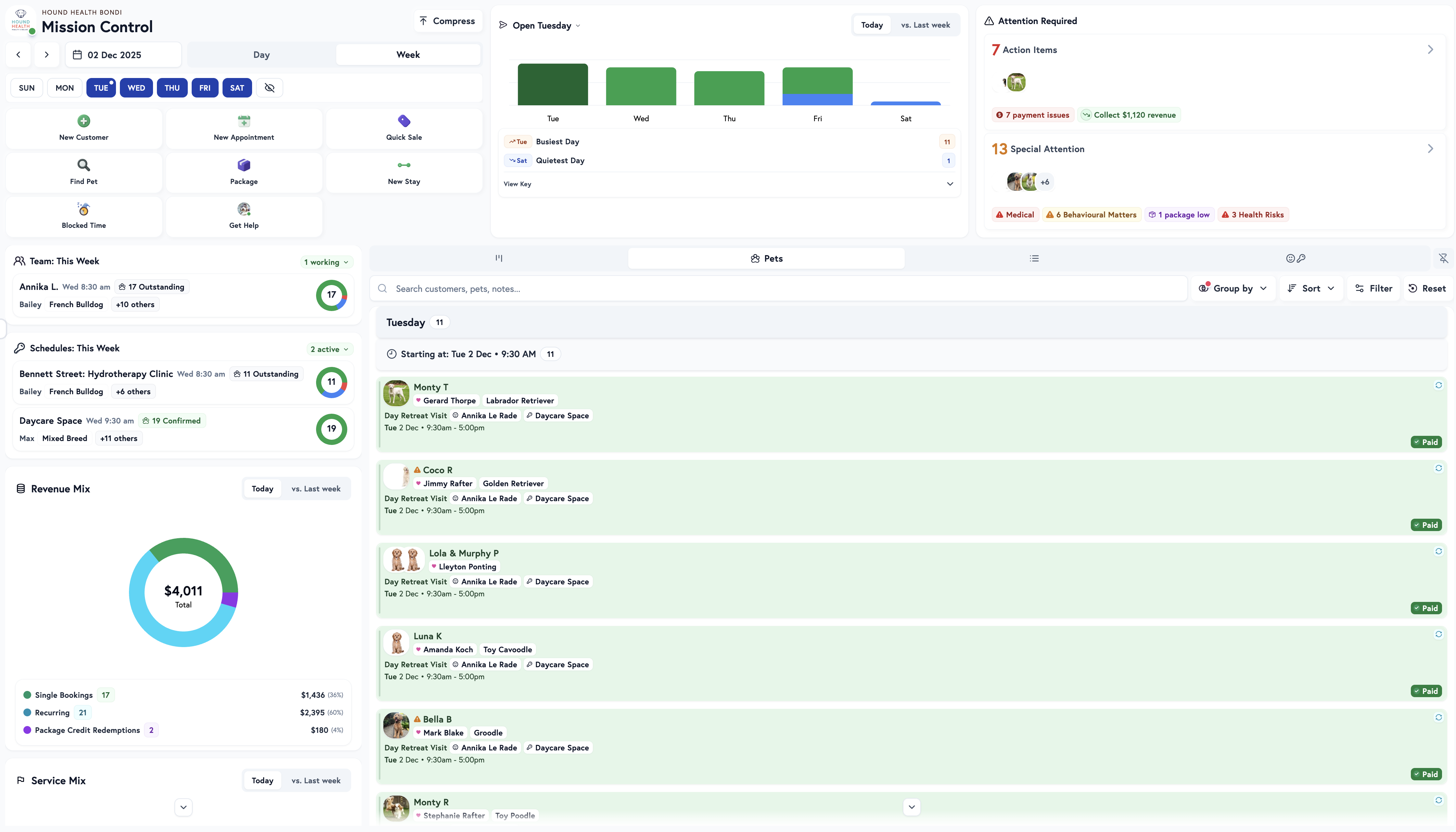Click the unpin icon beside view tabs
Image resolution: width=1456 pixels, height=832 pixels.
[x=1443, y=258]
